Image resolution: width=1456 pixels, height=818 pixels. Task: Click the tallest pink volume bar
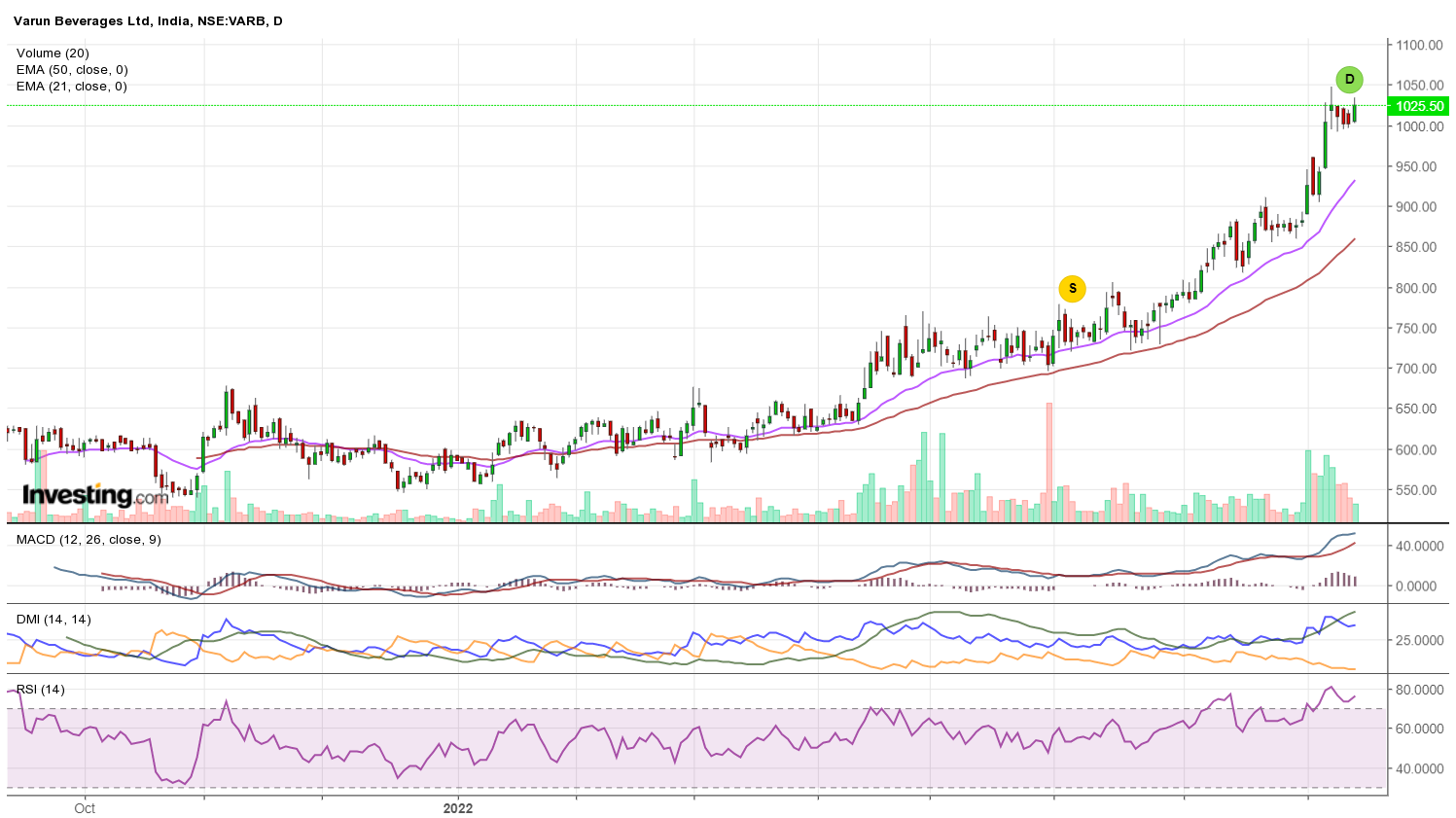click(1049, 463)
